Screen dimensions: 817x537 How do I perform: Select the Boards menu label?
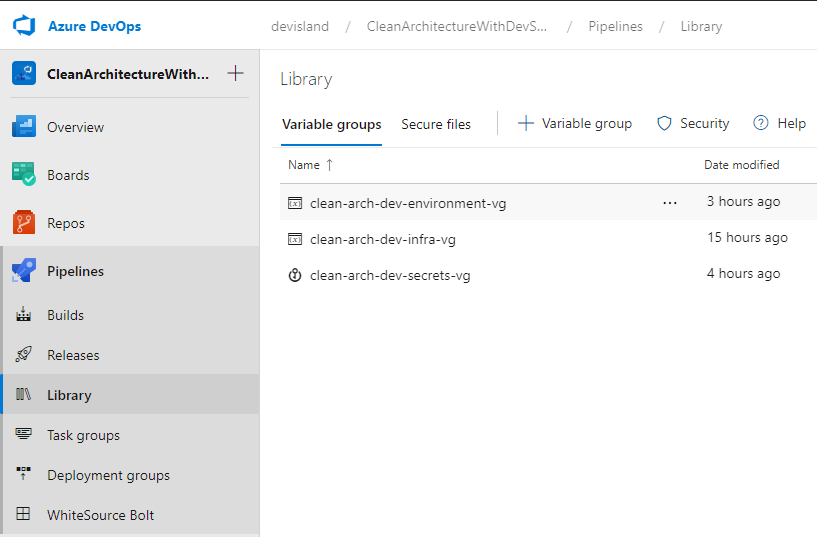tap(68, 175)
